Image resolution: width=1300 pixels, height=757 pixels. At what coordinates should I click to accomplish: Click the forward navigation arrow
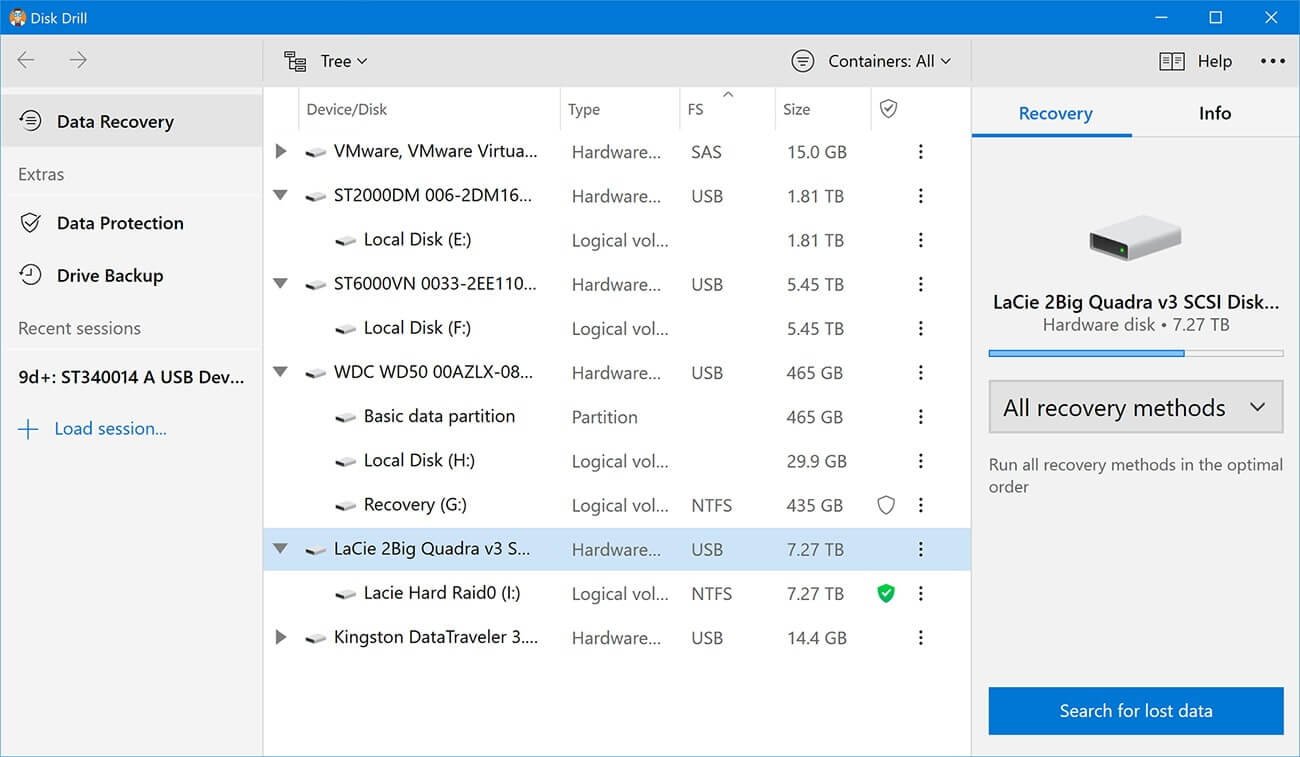coord(78,60)
